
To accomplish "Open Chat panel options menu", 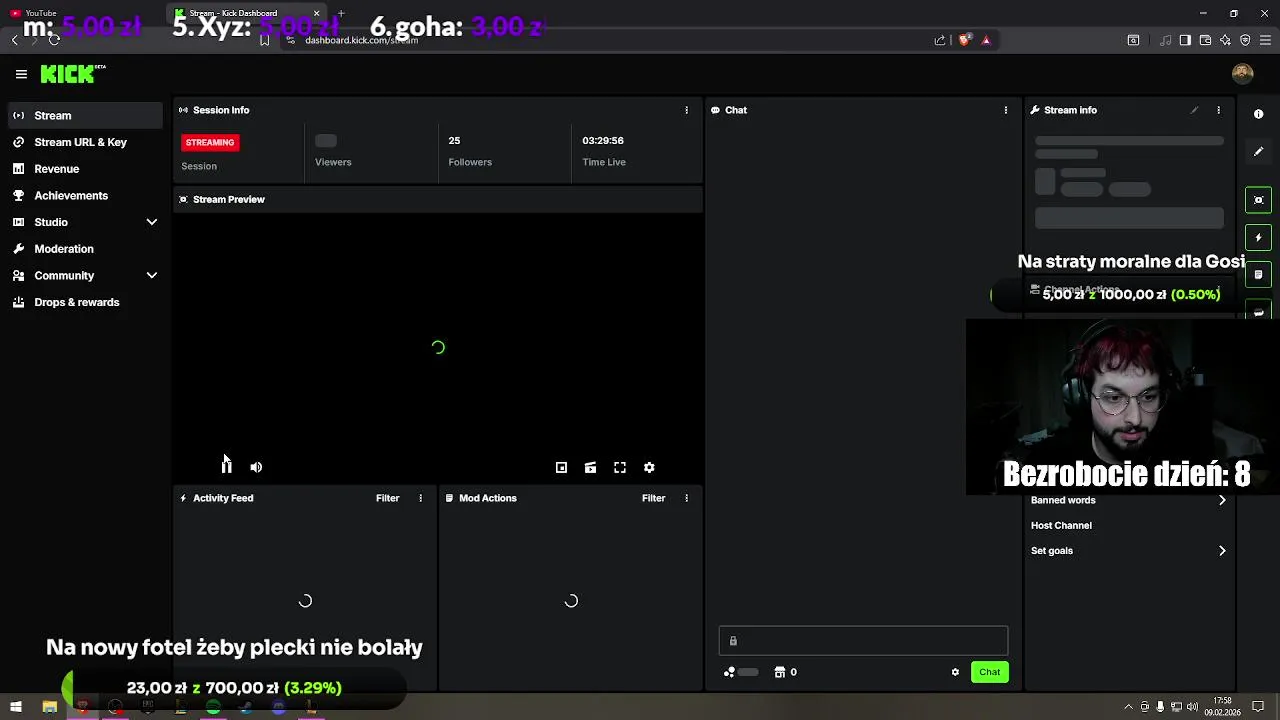I will (1006, 110).
